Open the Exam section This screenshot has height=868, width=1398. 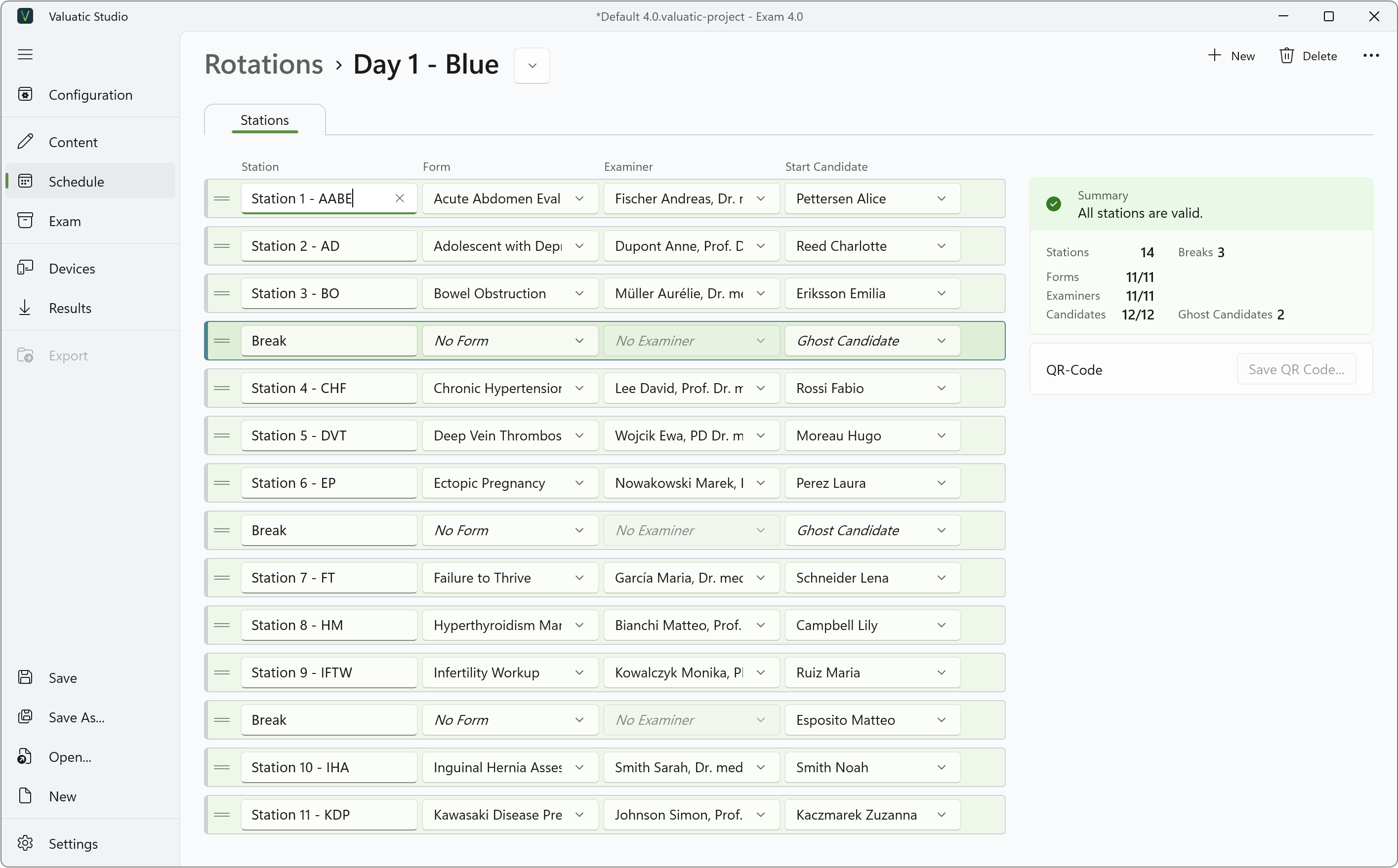(90, 221)
